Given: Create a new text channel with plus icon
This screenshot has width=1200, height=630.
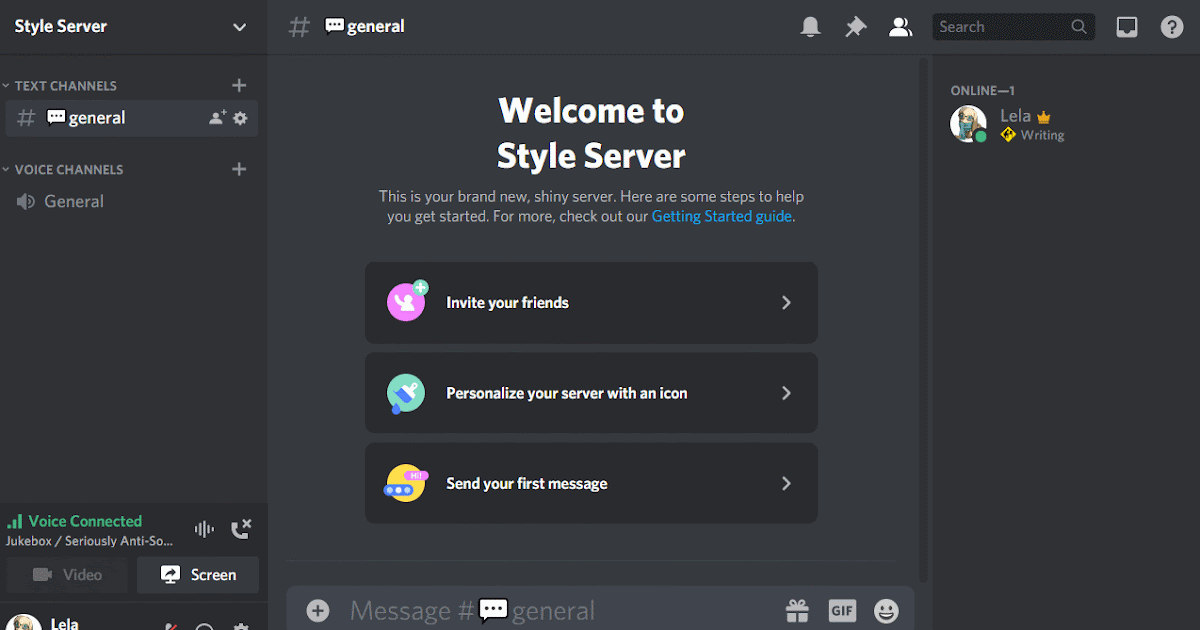Looking at the screenshot, I should tap(239, 86).
